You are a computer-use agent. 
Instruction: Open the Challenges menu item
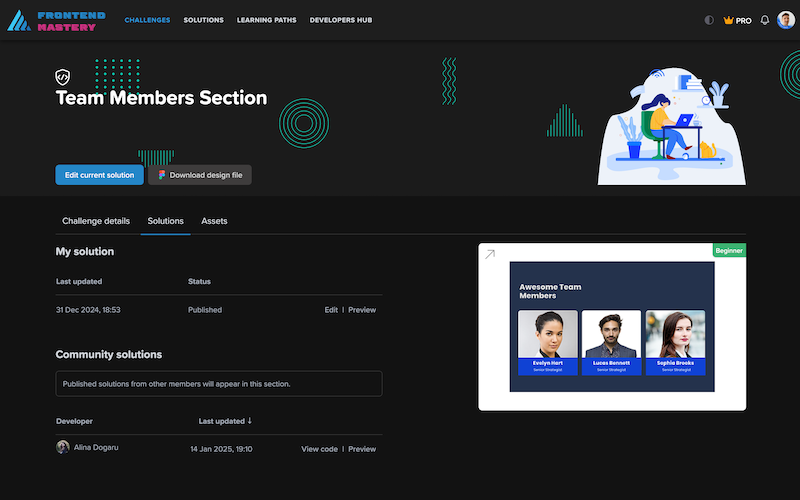pyautogui.click(x=147, y=20)
